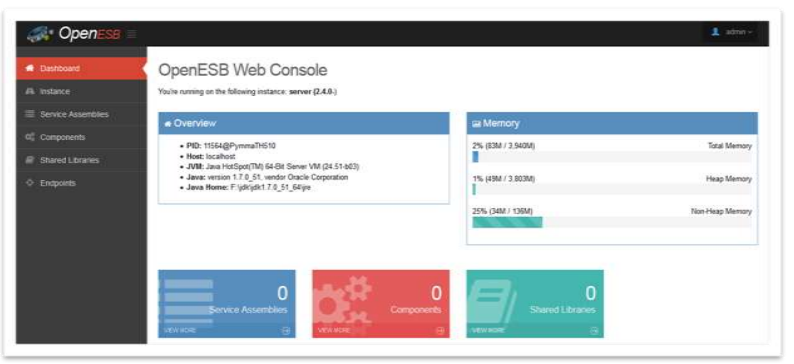Viewport: 794px width, 364px height.
Task: Click the server (2.4.0) instance text
Action: (x=313, y=92)
